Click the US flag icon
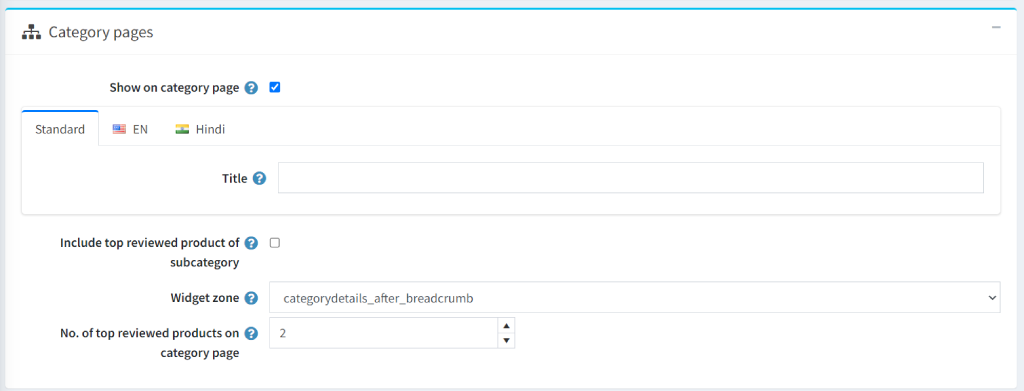Screen dimensions: 1024x391 point(119,129)
